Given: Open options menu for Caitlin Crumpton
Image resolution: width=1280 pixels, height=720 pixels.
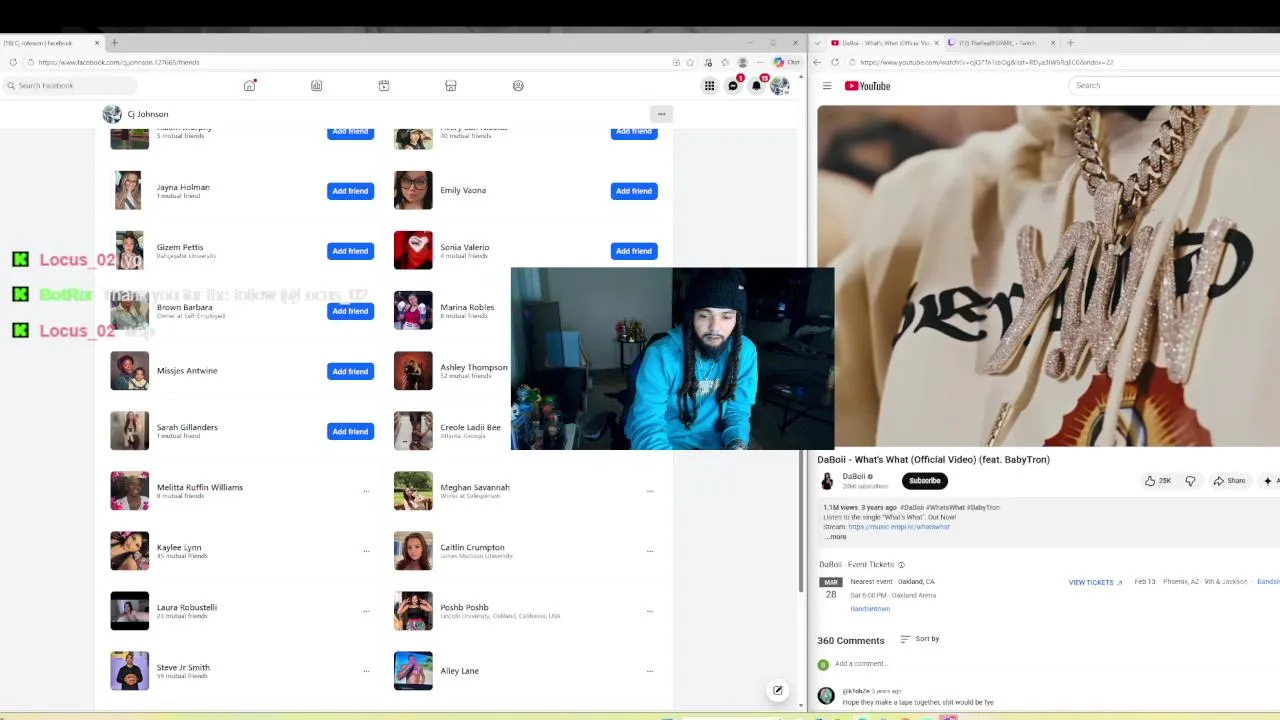Looking at the screenshot, I should tap(650, 551).
